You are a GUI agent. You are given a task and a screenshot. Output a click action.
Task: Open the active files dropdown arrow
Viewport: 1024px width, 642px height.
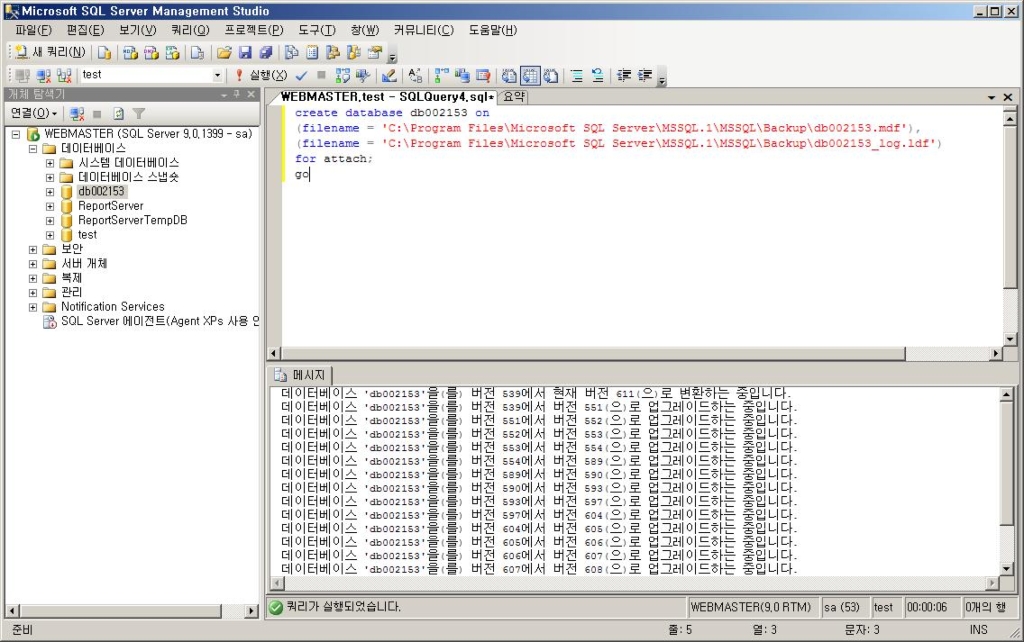pos(991,97)
